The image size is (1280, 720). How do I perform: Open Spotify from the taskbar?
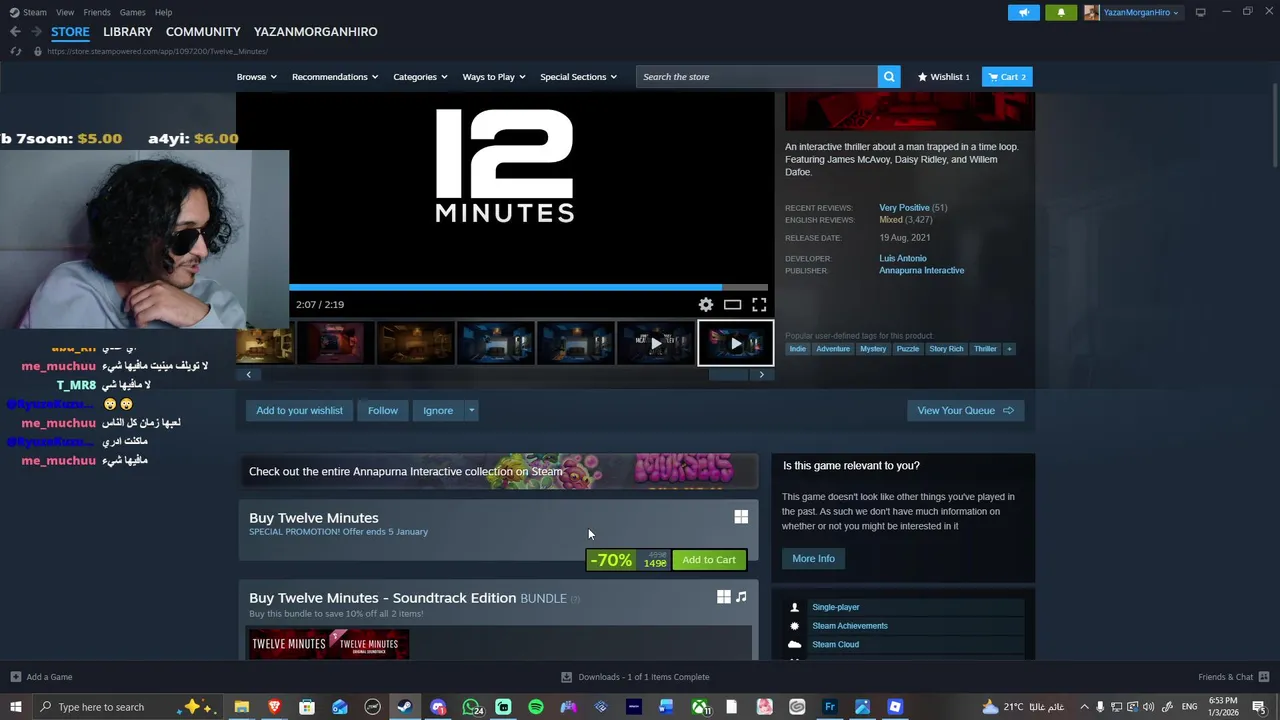[x=536, y=707]
